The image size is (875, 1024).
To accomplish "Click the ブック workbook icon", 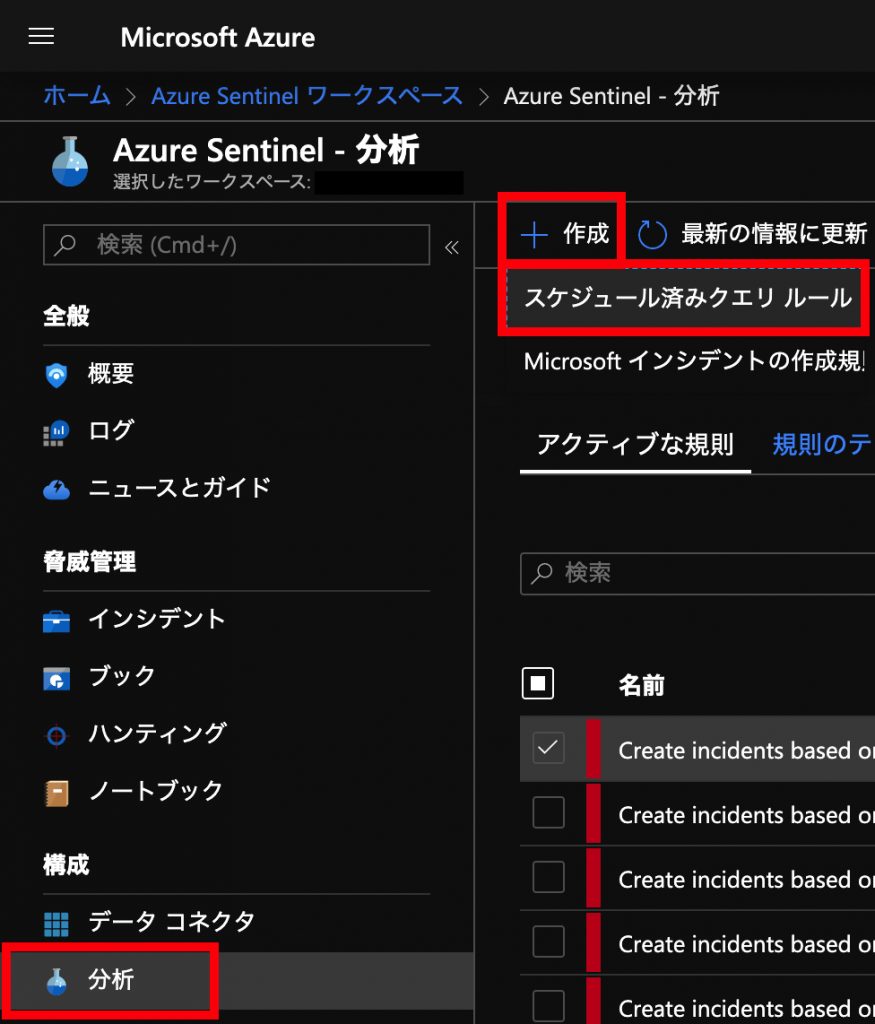I will pos(57,679).
